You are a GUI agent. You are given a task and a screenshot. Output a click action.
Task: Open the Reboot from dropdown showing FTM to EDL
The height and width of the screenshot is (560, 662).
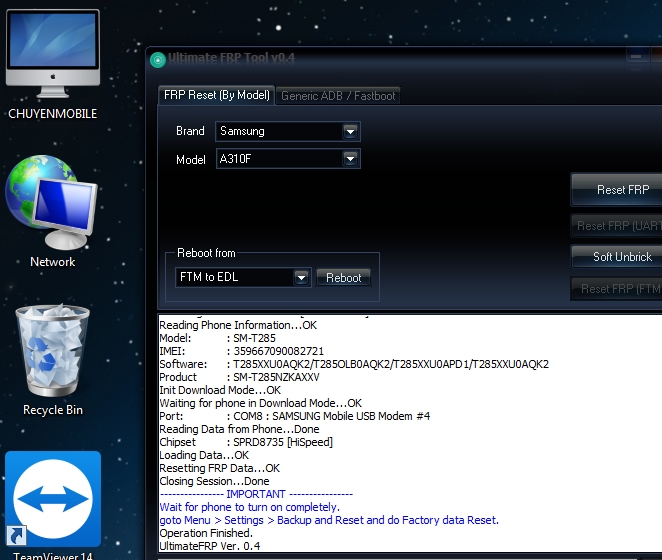pyautogui.click(x=243, y=277)
